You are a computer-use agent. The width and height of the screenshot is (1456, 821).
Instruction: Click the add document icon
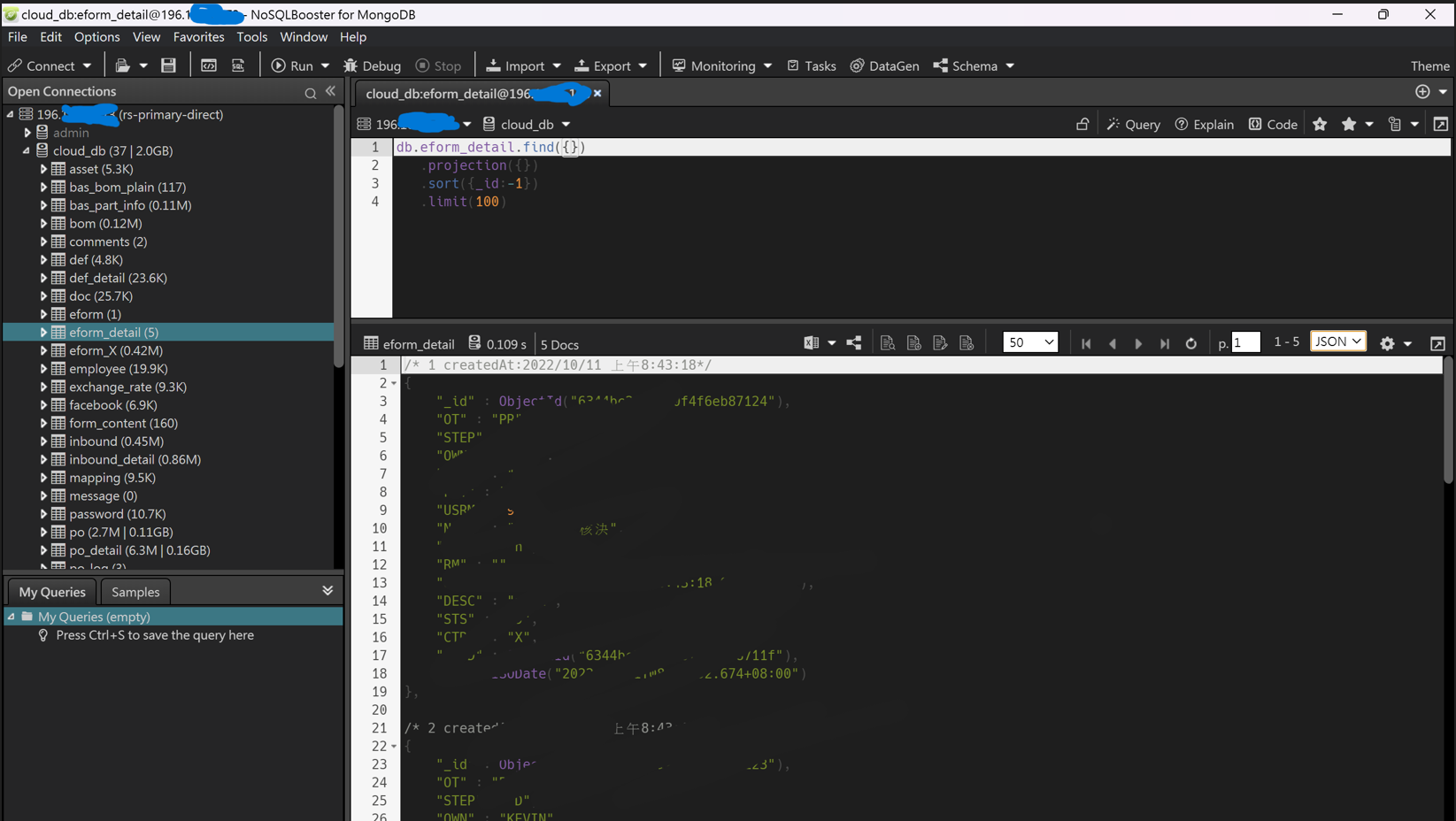point(914,343)
